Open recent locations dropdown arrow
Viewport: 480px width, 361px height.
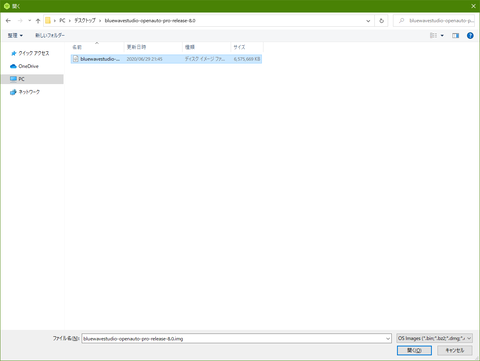tap(29, 21)
